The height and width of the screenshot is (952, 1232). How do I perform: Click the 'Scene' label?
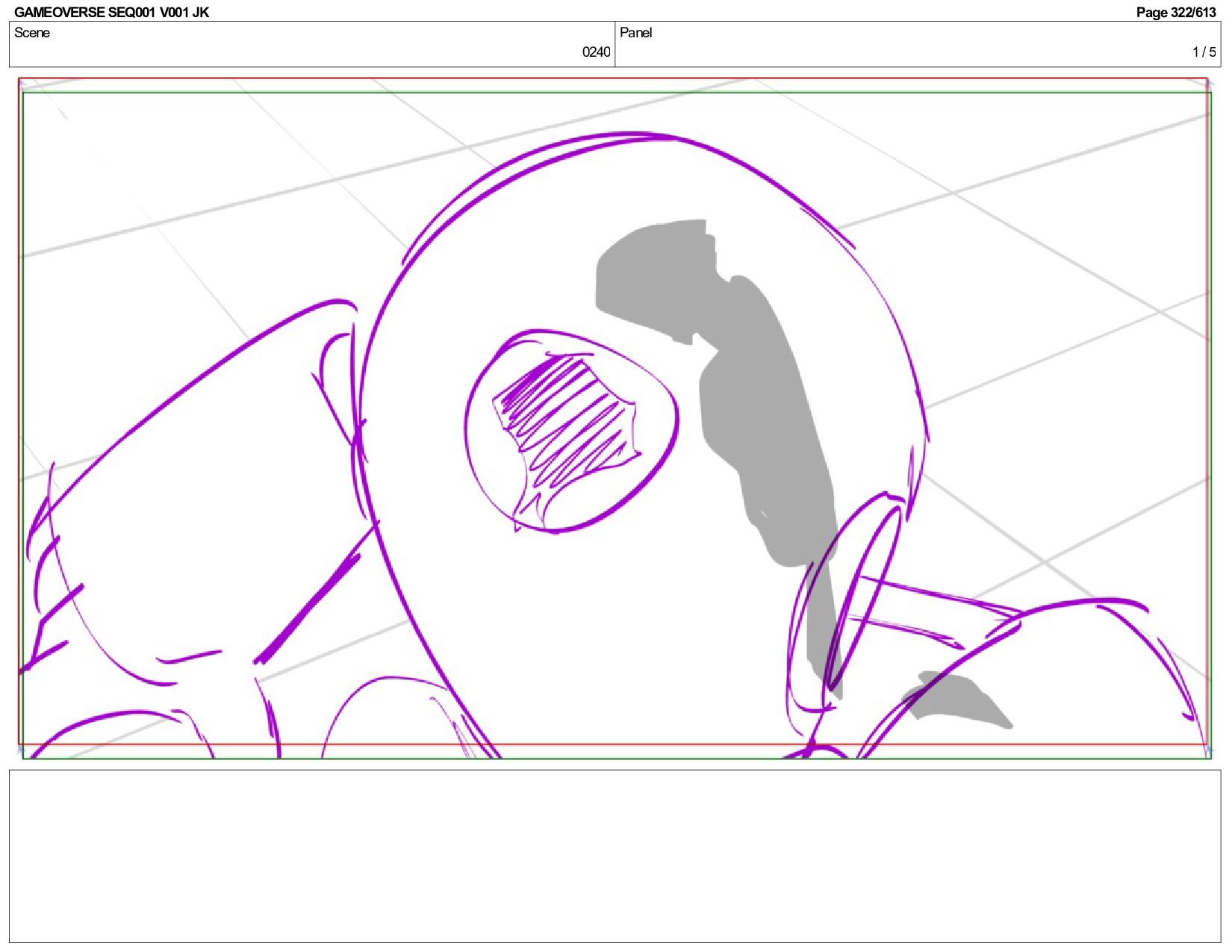pos(32,33)
